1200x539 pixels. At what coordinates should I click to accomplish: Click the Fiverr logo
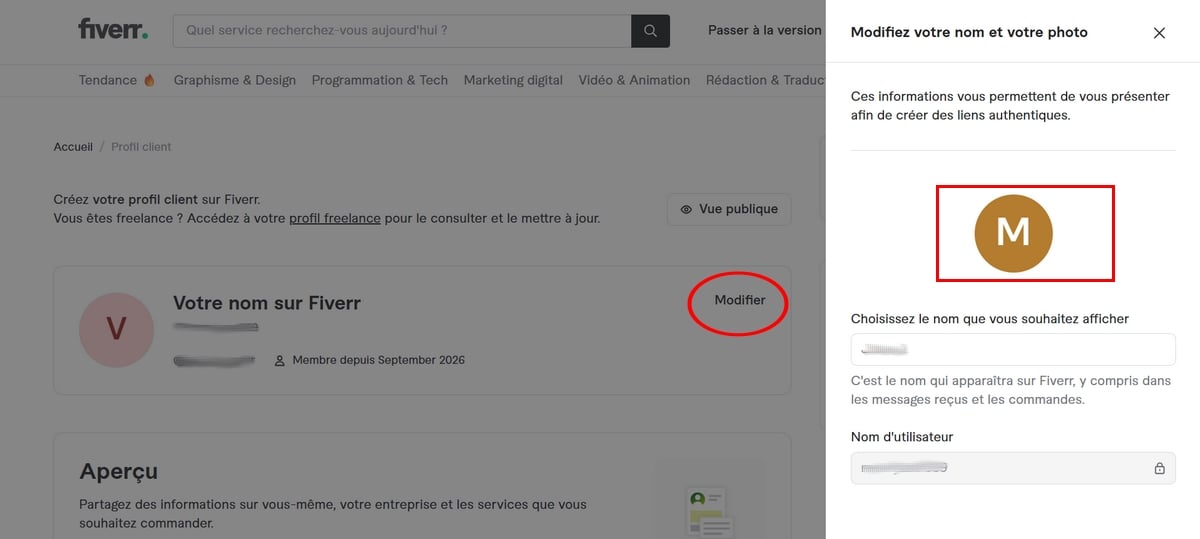[x=113, y=29]
